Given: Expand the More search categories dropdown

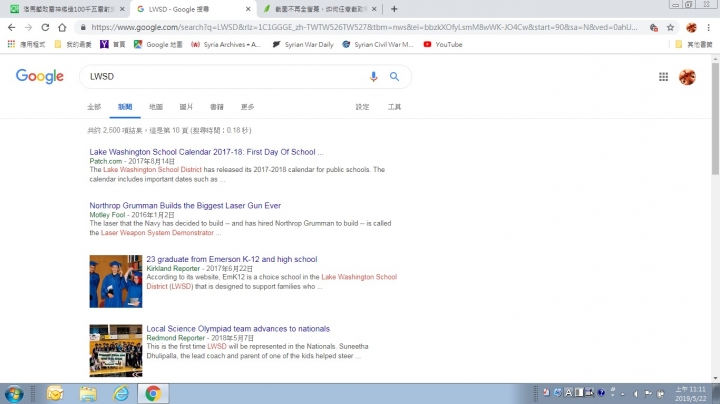Looking at the screenshot, I should click(x=247, y=107).
